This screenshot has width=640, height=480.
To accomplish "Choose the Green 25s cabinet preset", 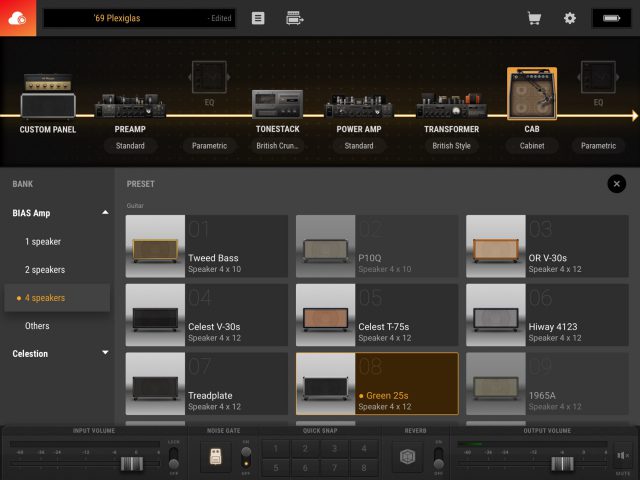I will (x=377, y=384).
